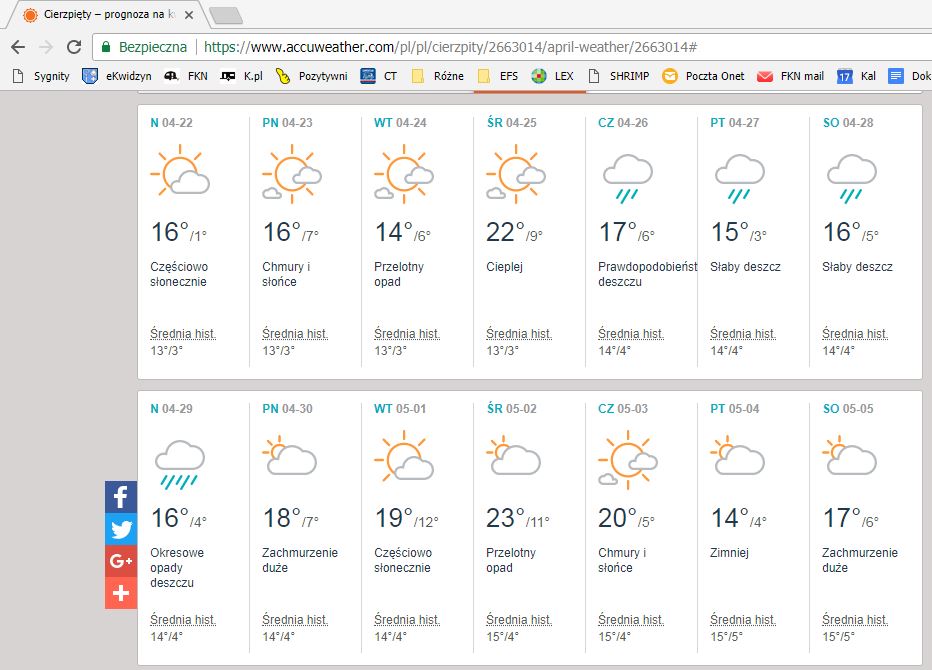
Task: Click the address bar URL field
Action: point(450,47)
